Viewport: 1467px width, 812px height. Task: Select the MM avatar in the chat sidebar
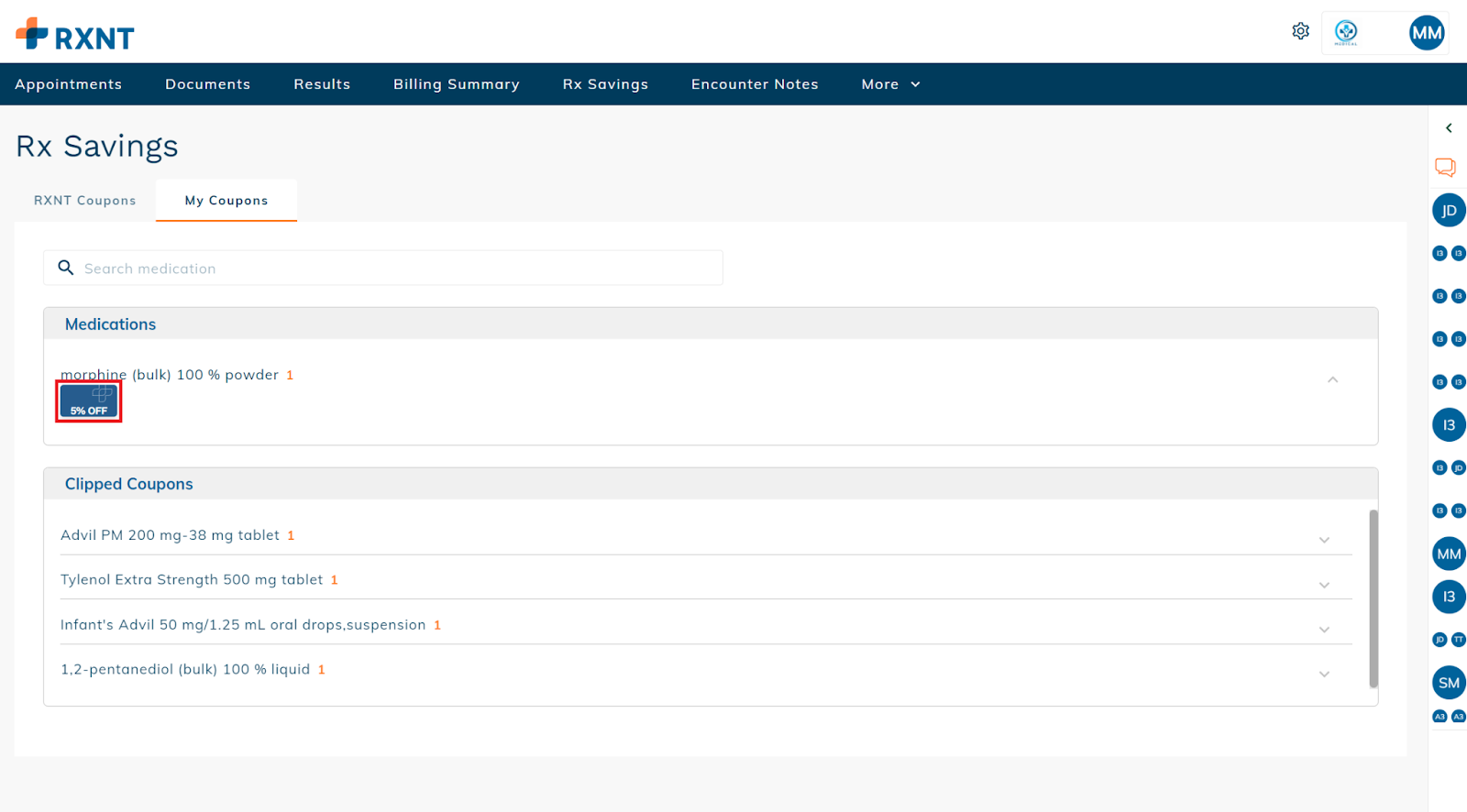pyautogui.click(x=1449, y=554)
